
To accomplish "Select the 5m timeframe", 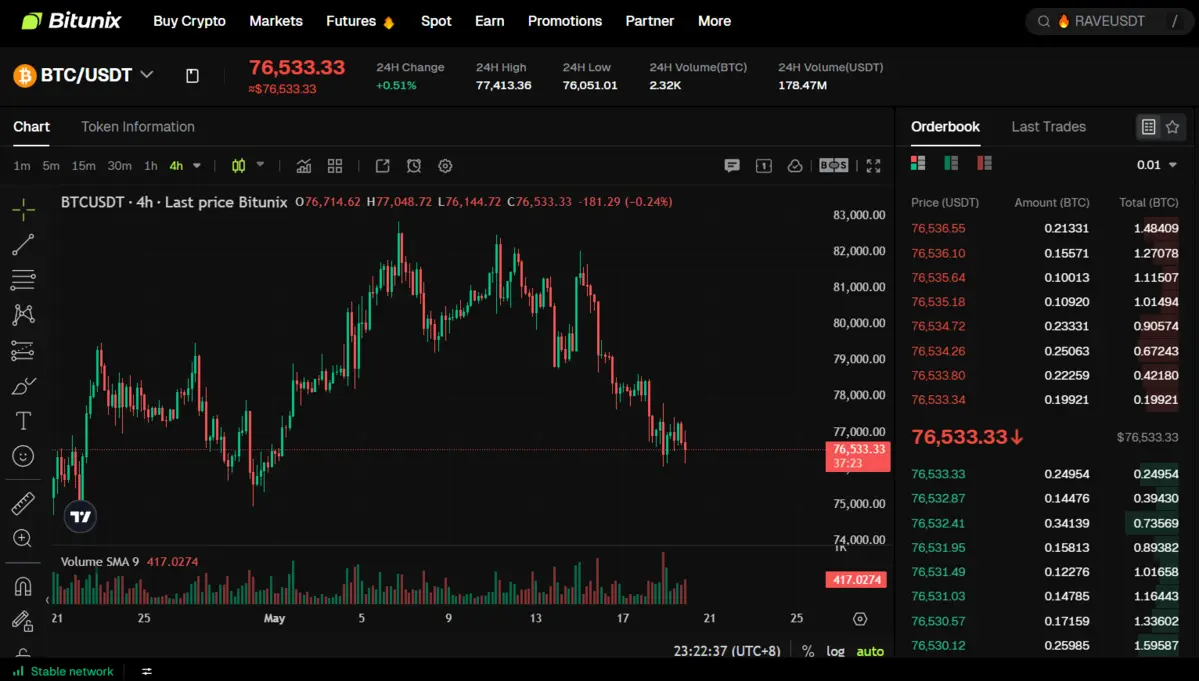I will tap(50, 166).
